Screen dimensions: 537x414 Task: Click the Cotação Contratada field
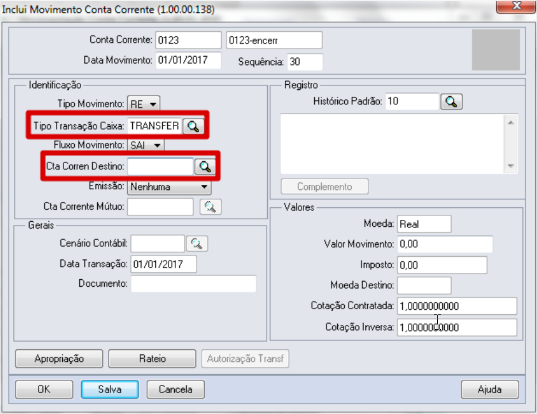[457, 306]
